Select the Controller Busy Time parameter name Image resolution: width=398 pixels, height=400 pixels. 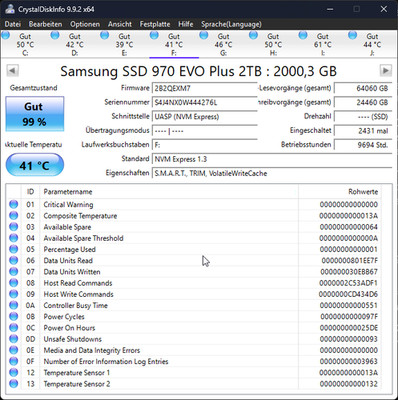point(76,305)
